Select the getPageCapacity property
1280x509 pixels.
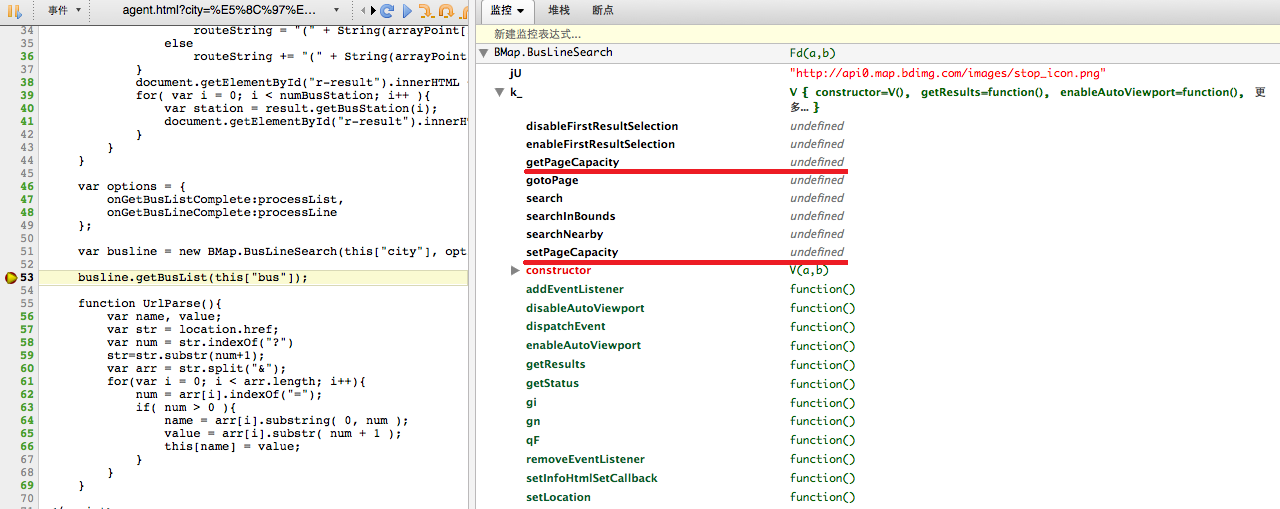(x=572, y=162)
